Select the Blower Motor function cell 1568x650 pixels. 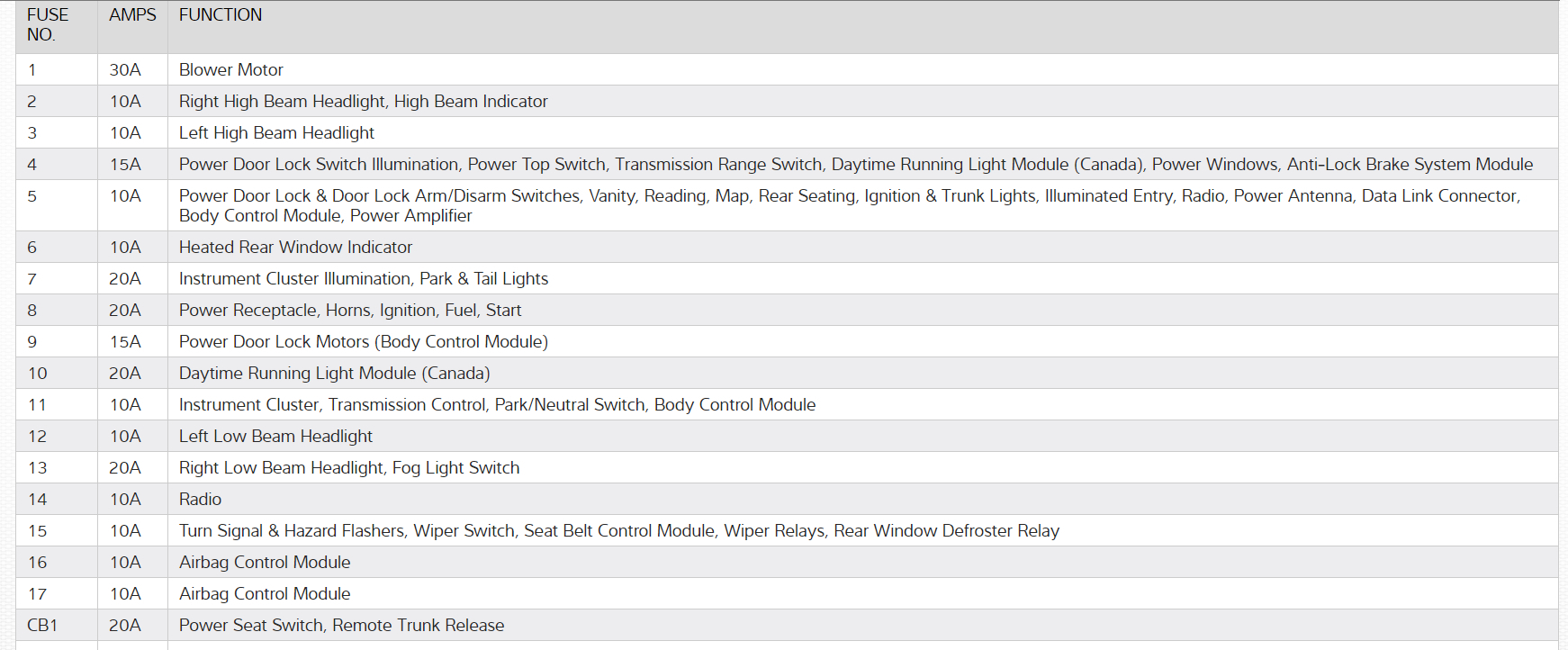pyautogui.click(x=231, y=70)
